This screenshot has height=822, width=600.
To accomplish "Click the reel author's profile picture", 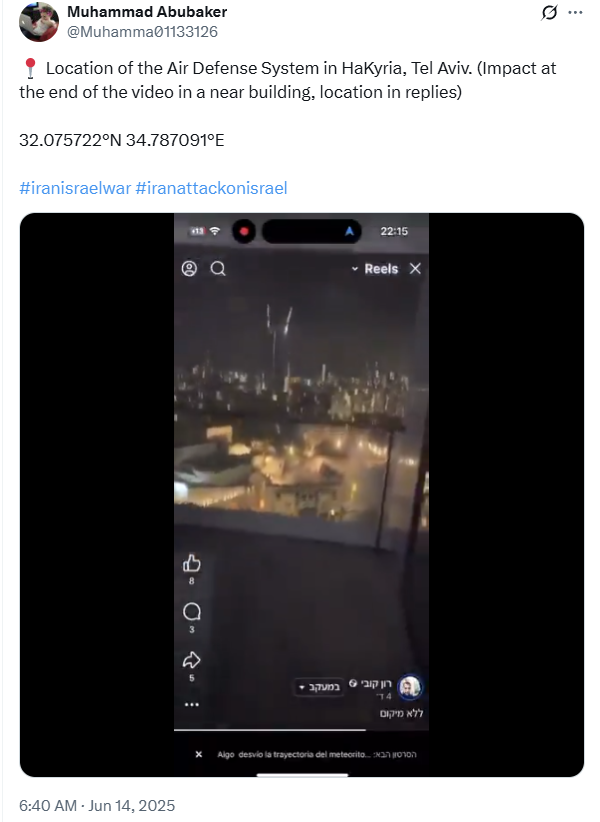I will pos(410,687).
